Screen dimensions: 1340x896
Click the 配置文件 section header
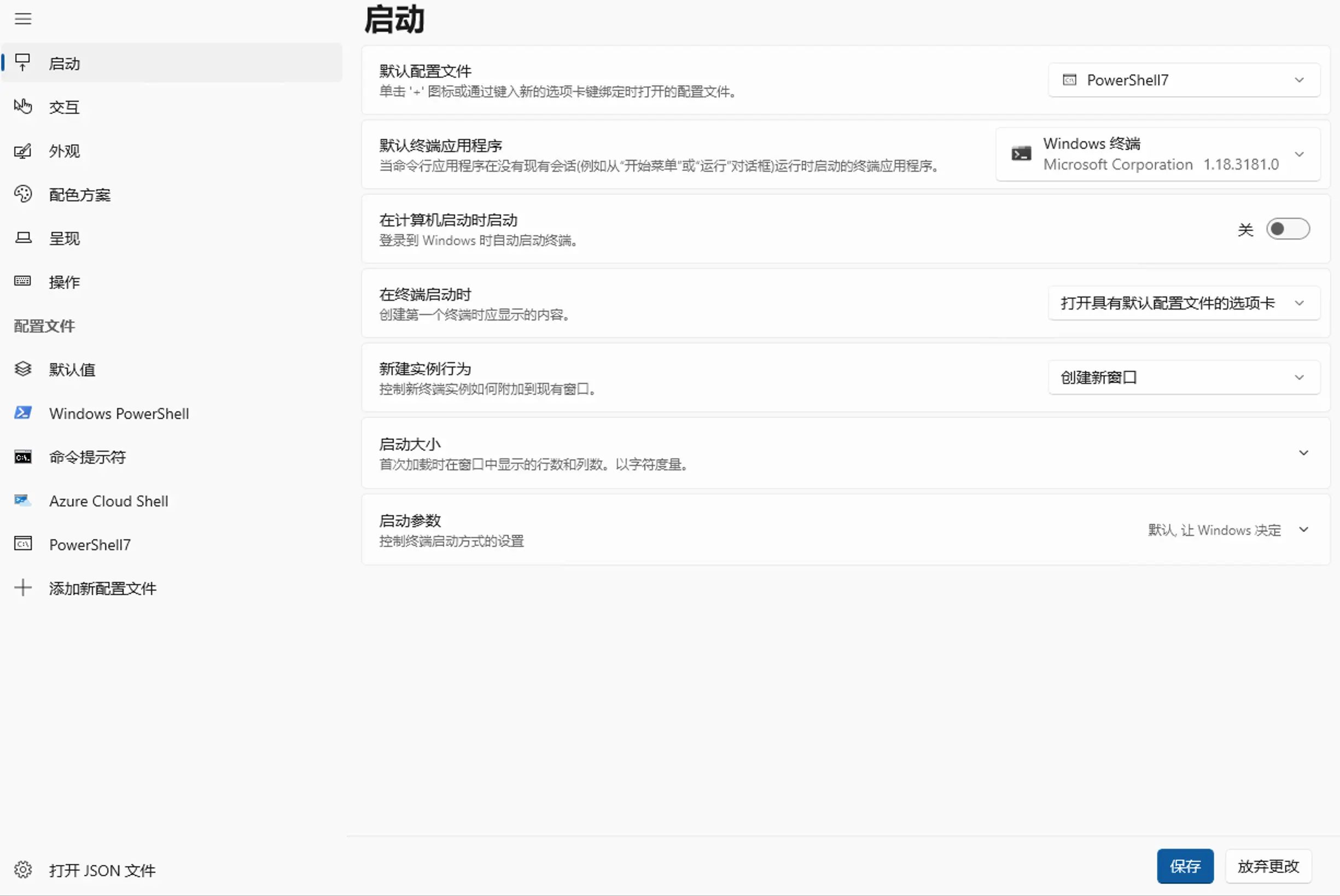pyautogui.click(x=44, y=325)
